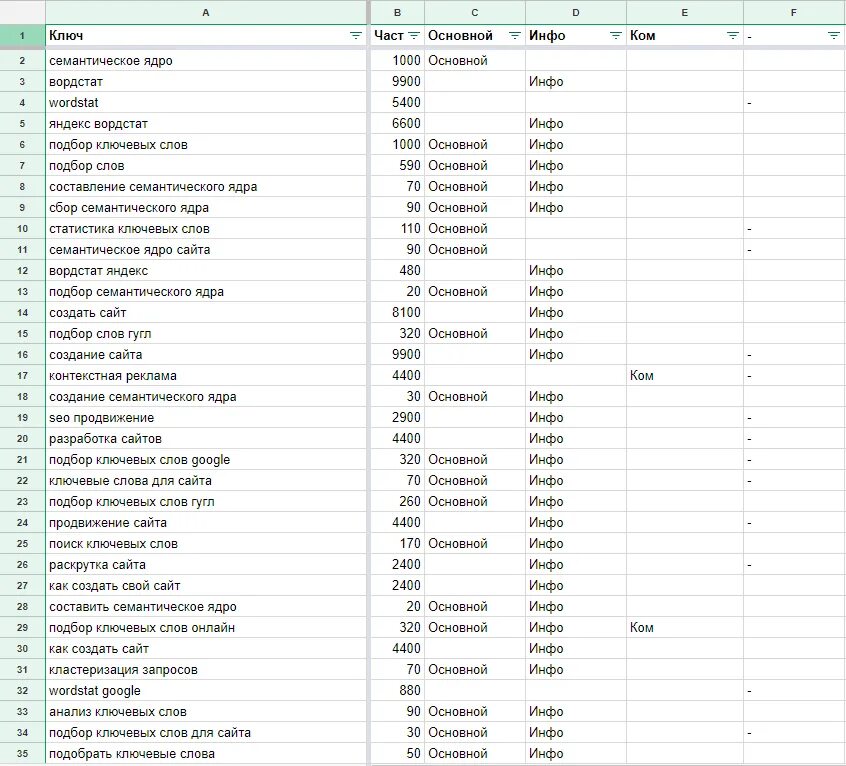Click 'подобрать ключевые слова' cell
The height and width of the screenshot is (766, 846).
click(206, 754)
